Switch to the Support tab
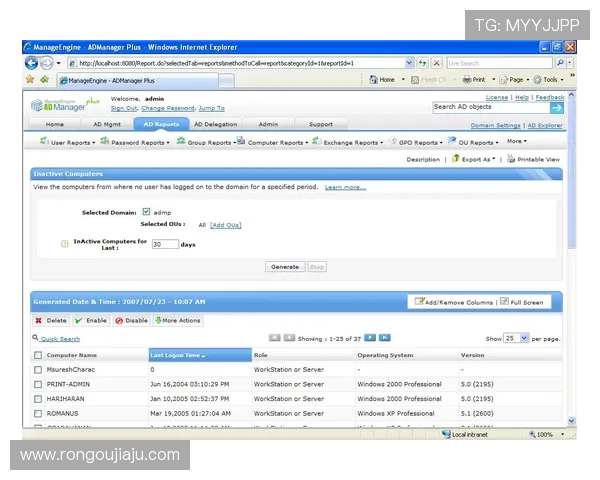 click(321, 124)
